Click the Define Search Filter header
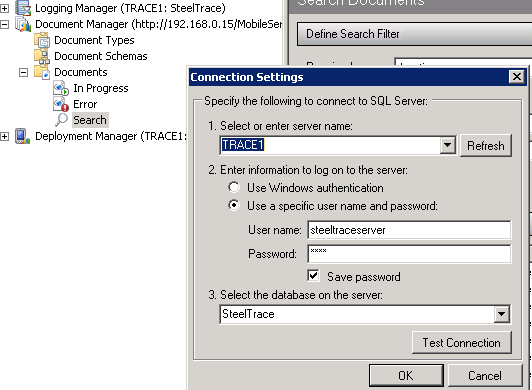Image resolution: width=532 pixels, height=390 pixels. pos(414,34)
